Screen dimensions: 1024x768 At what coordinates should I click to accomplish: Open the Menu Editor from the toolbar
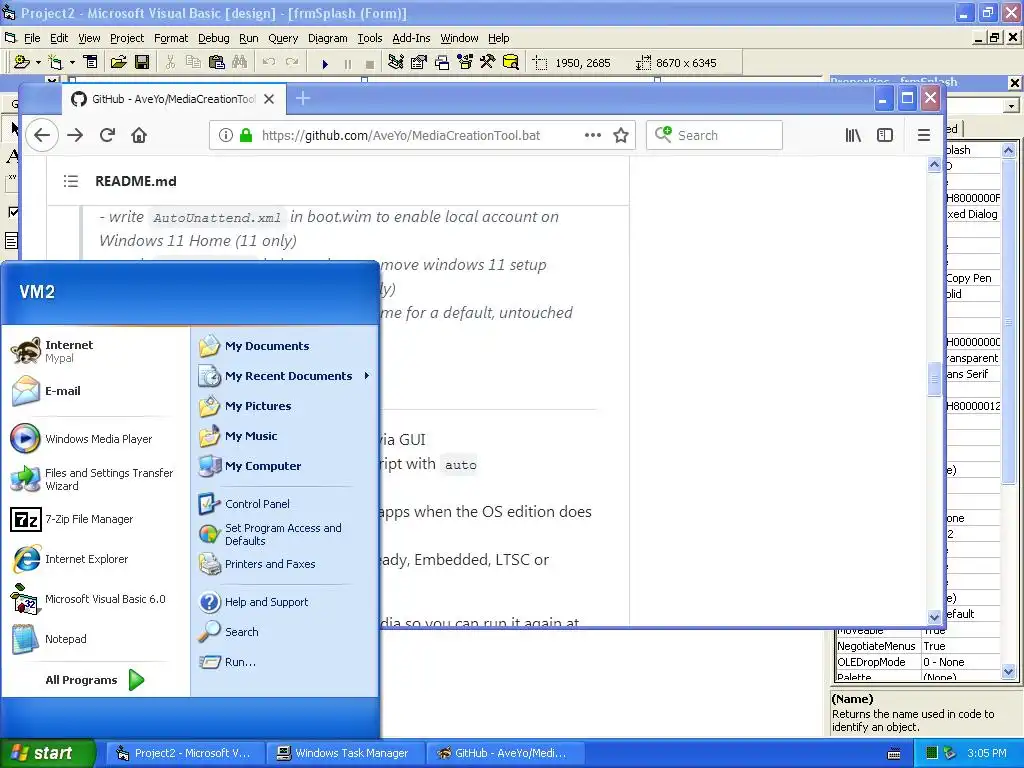91,62
